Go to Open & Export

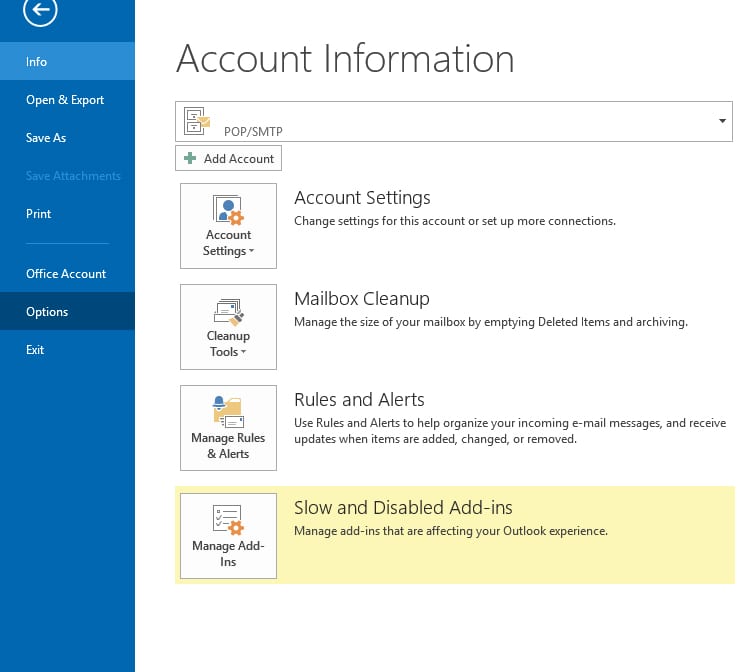click(x=65, y=100)
